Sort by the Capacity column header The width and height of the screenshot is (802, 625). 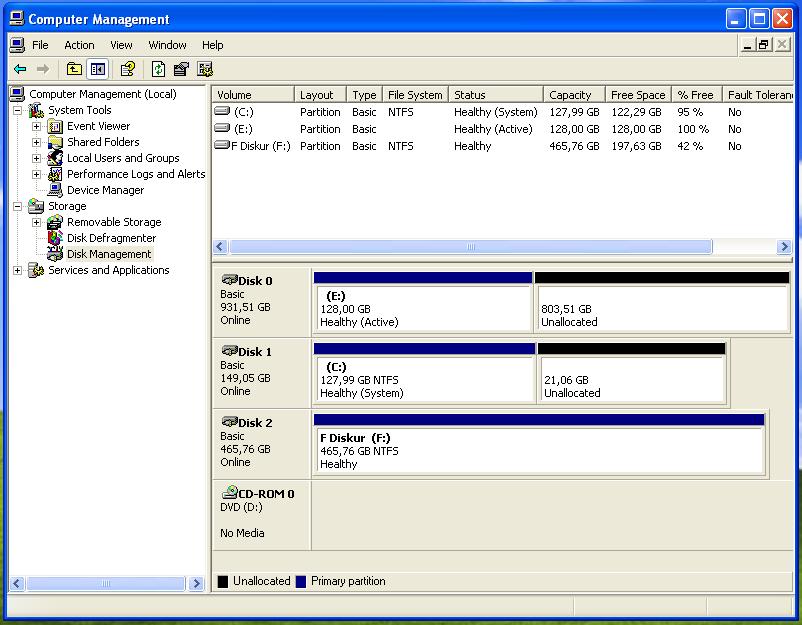tap(572, 95)
